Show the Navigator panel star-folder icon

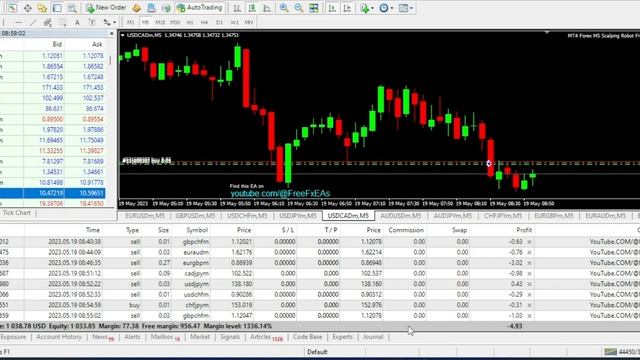pyautogui.click(x=42, y=8)
